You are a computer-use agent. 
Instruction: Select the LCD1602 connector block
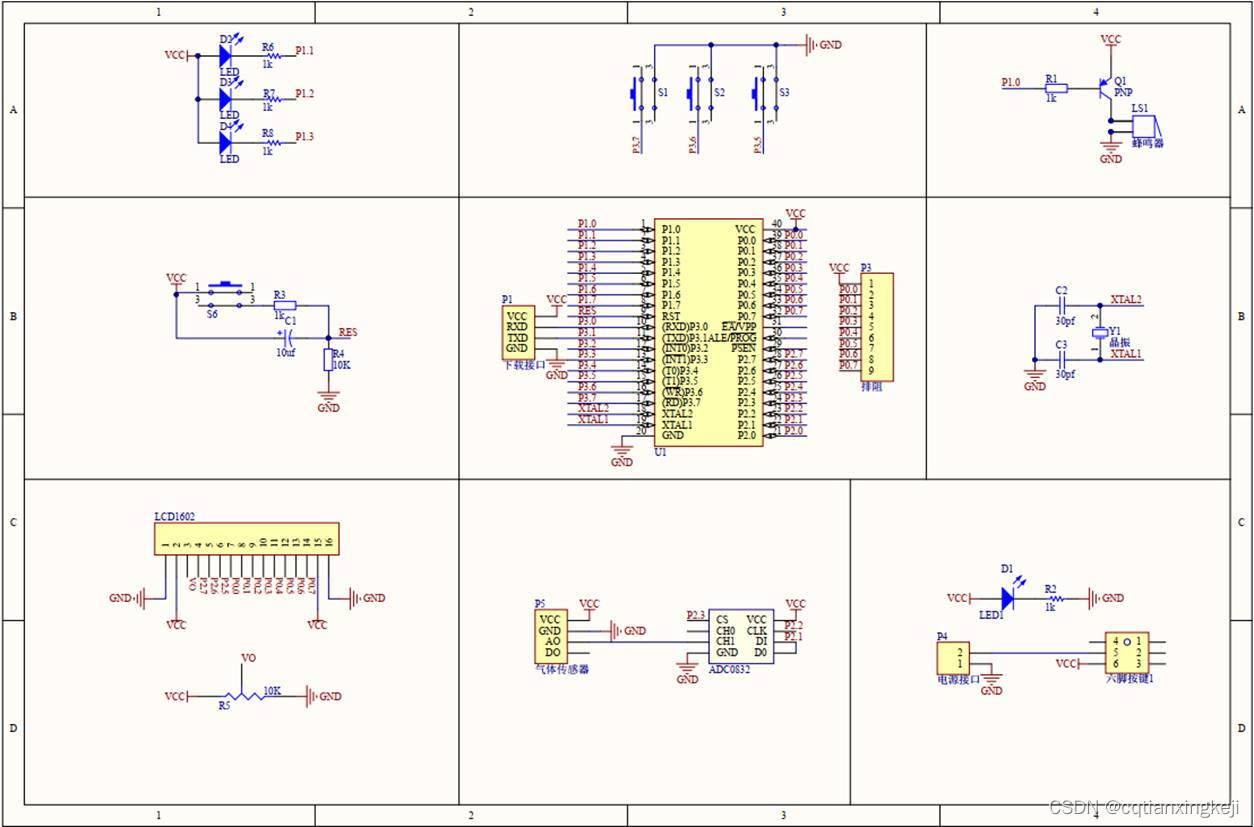coord(246,538)
